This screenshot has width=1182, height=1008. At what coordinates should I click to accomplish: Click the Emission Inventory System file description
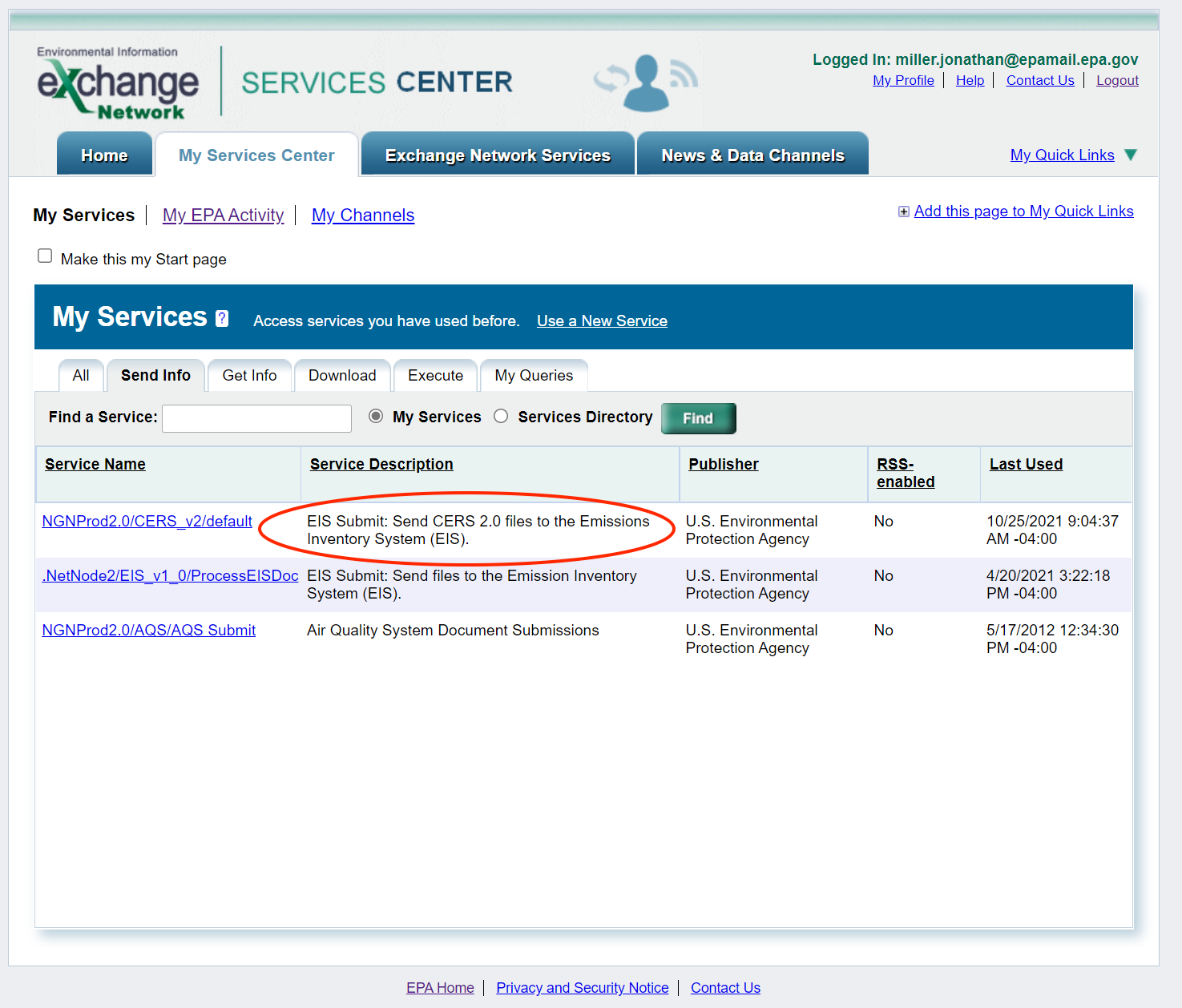[472, 584]
